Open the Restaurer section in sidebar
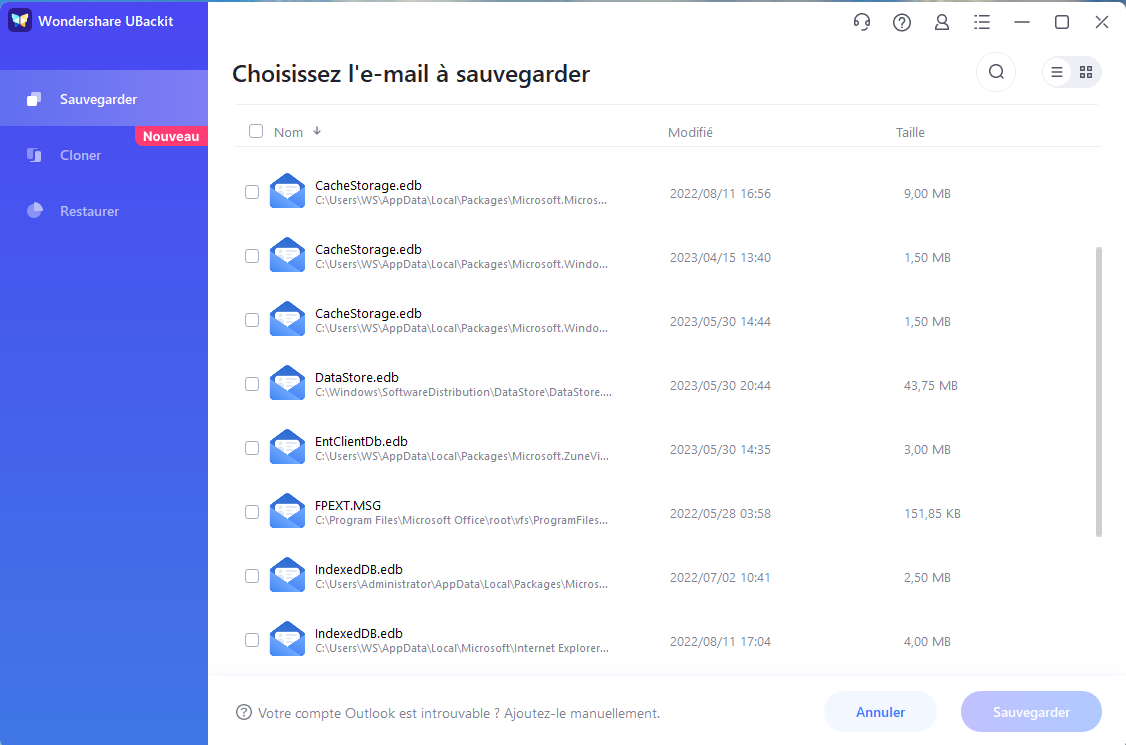1126x745 pixels. tap(104, 210)
